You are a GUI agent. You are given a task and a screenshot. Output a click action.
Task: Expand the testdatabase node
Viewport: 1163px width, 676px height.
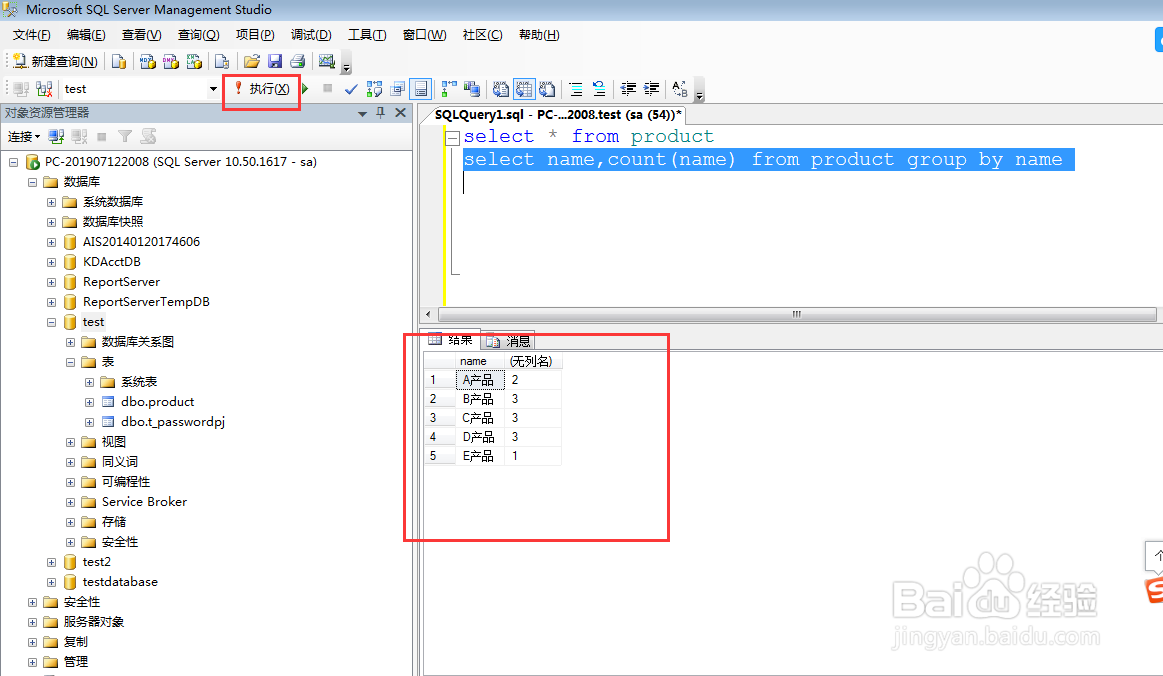click(51, 583)
